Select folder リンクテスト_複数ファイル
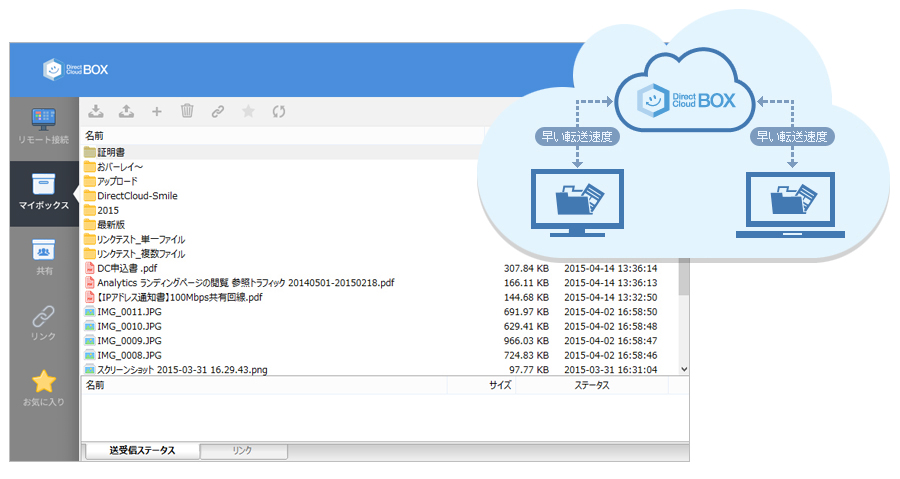 141,254
